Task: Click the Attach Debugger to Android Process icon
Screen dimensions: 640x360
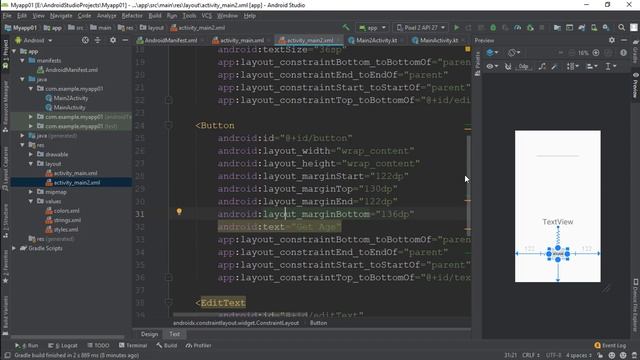Action: tap(530, 28)
